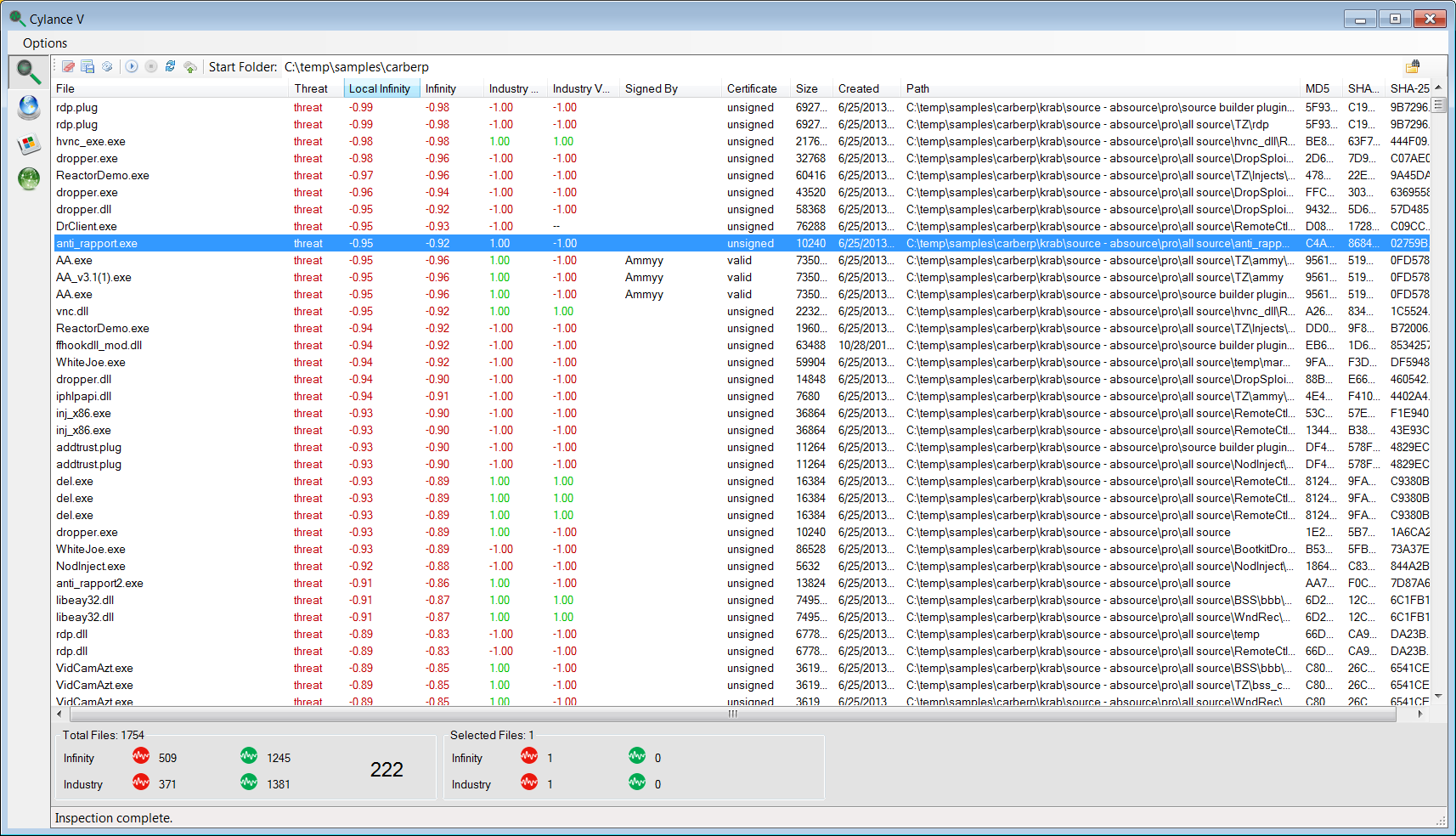Sort by the Size column header
1456x836 pixels.
[x=812, y=88]
